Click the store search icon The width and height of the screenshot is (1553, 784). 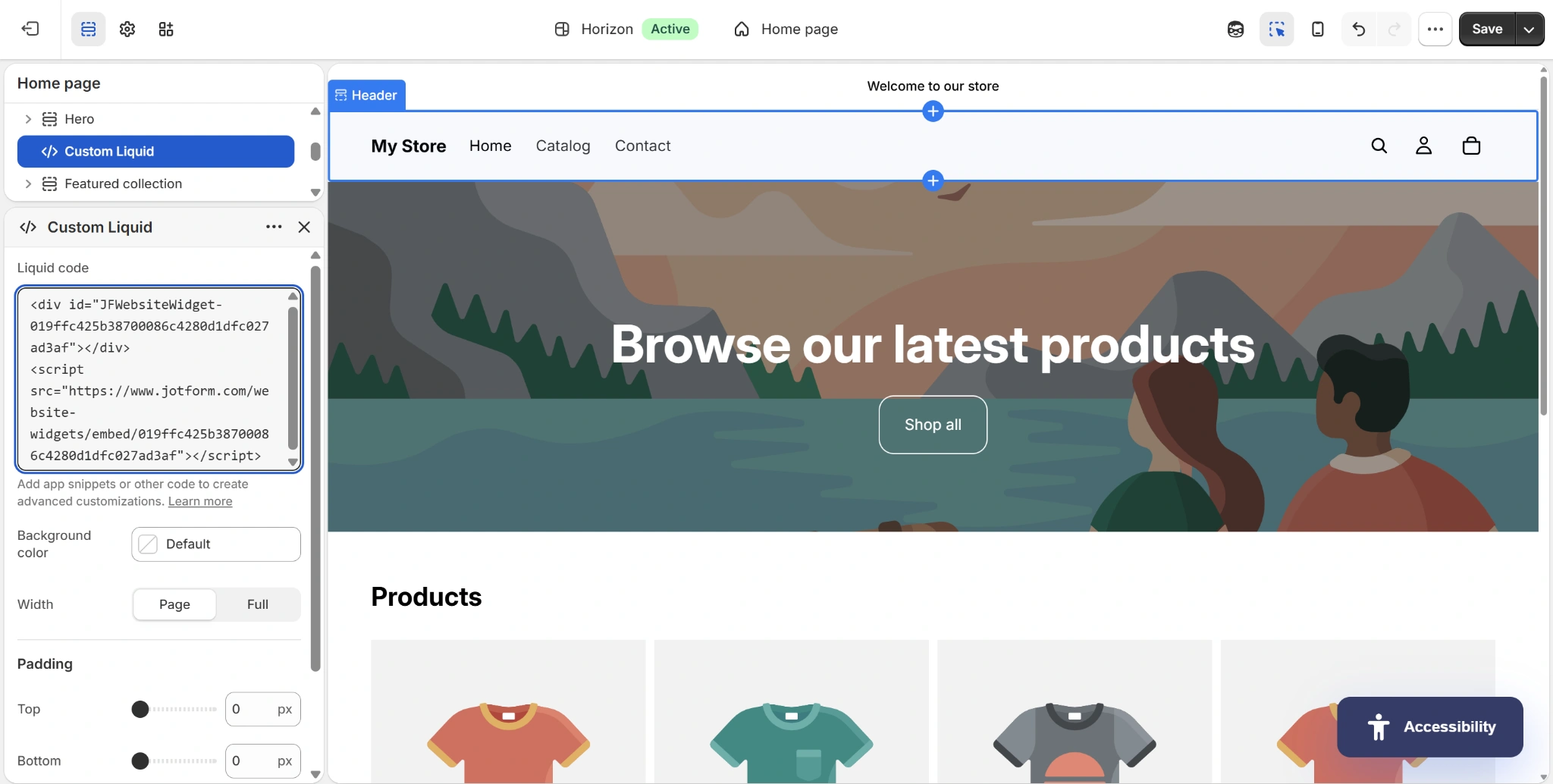1379,146
